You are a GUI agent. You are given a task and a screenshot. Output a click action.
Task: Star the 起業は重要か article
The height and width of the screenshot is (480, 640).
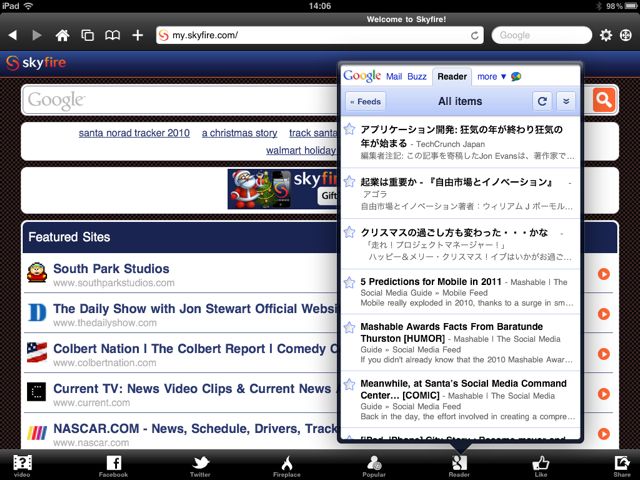coord(349,181)
